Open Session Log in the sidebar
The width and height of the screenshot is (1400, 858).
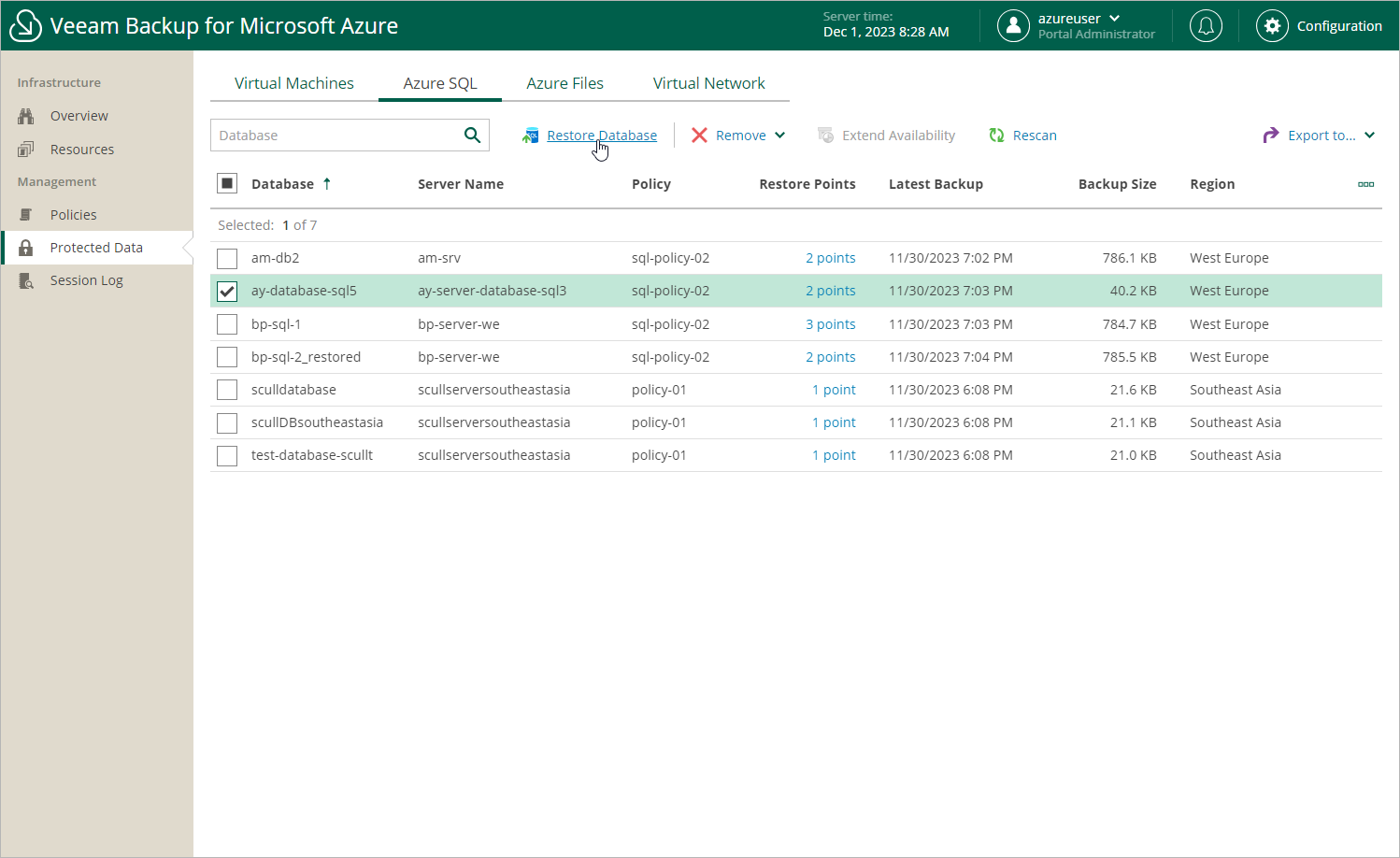[87, 280]
